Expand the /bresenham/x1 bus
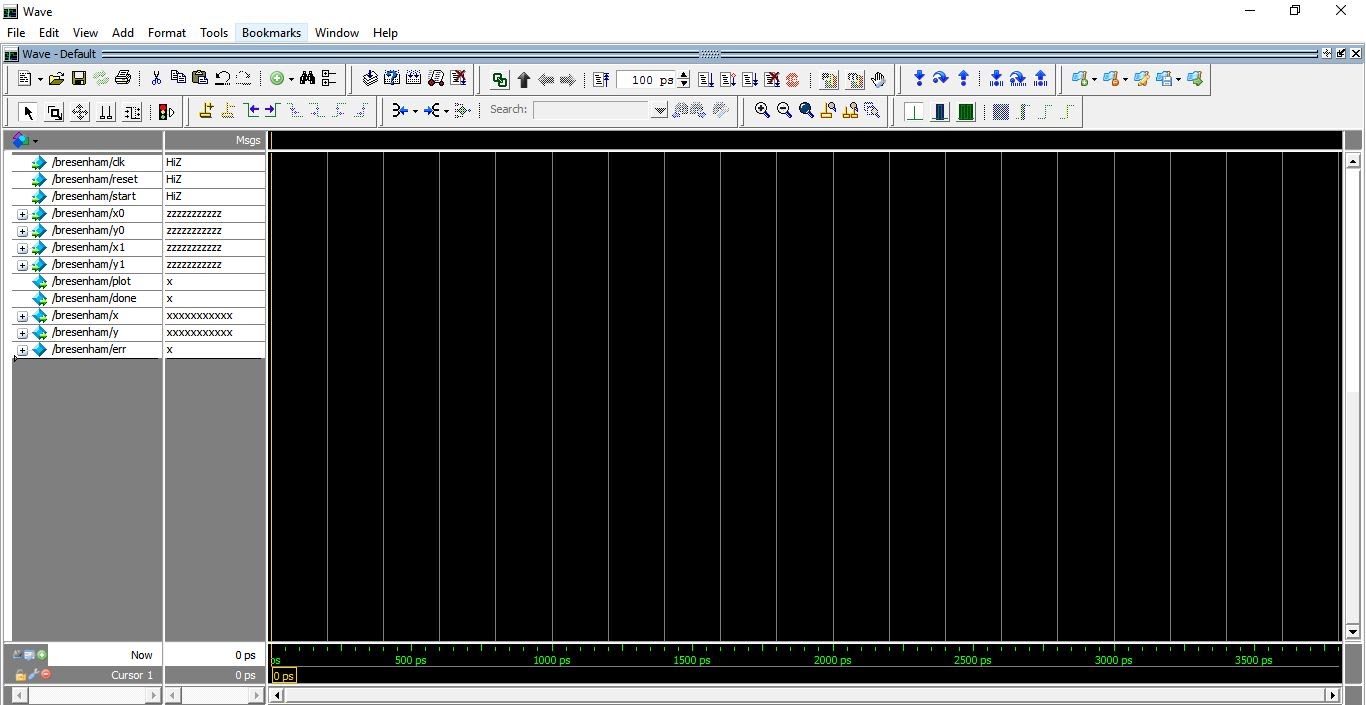The height and width of the screenshot is (705, 1366). tap(22, 248)
